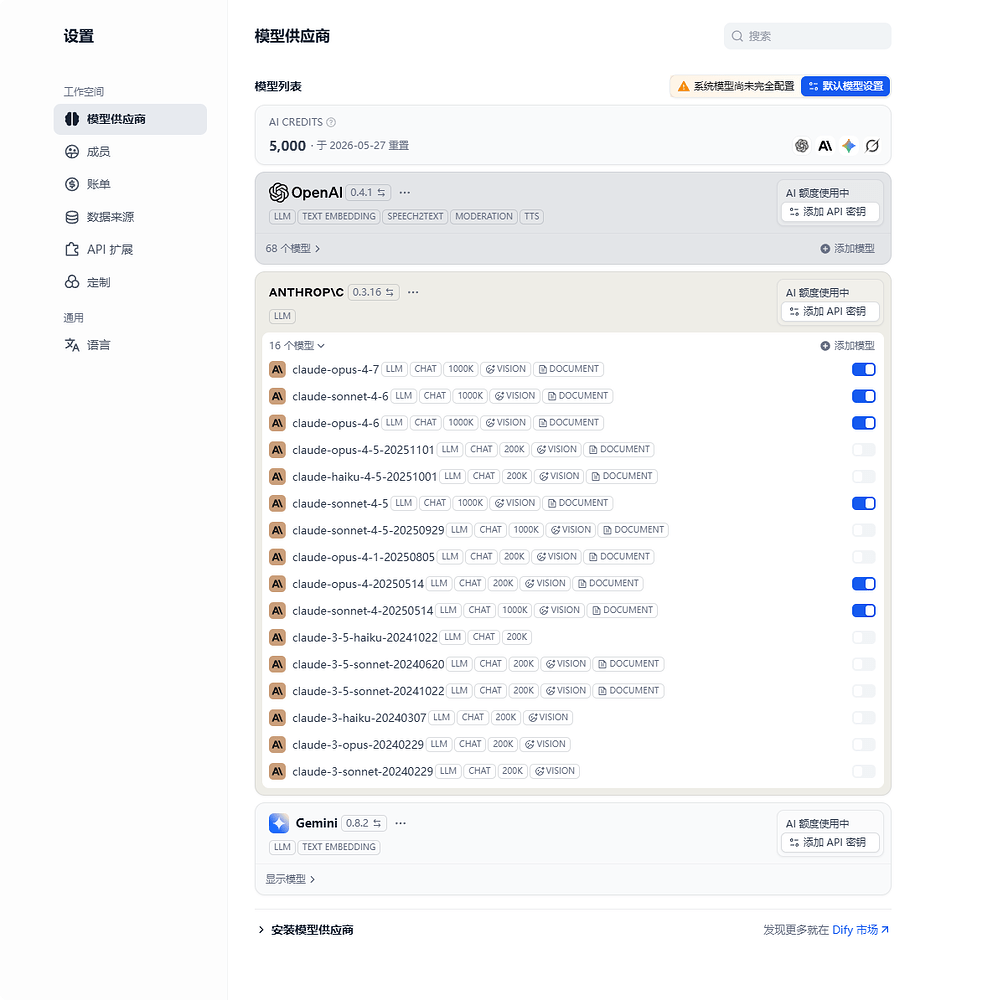This screenshot has width=1002, height=1000.
Task: Open API 扩展 settings
Action: [130, 250]
